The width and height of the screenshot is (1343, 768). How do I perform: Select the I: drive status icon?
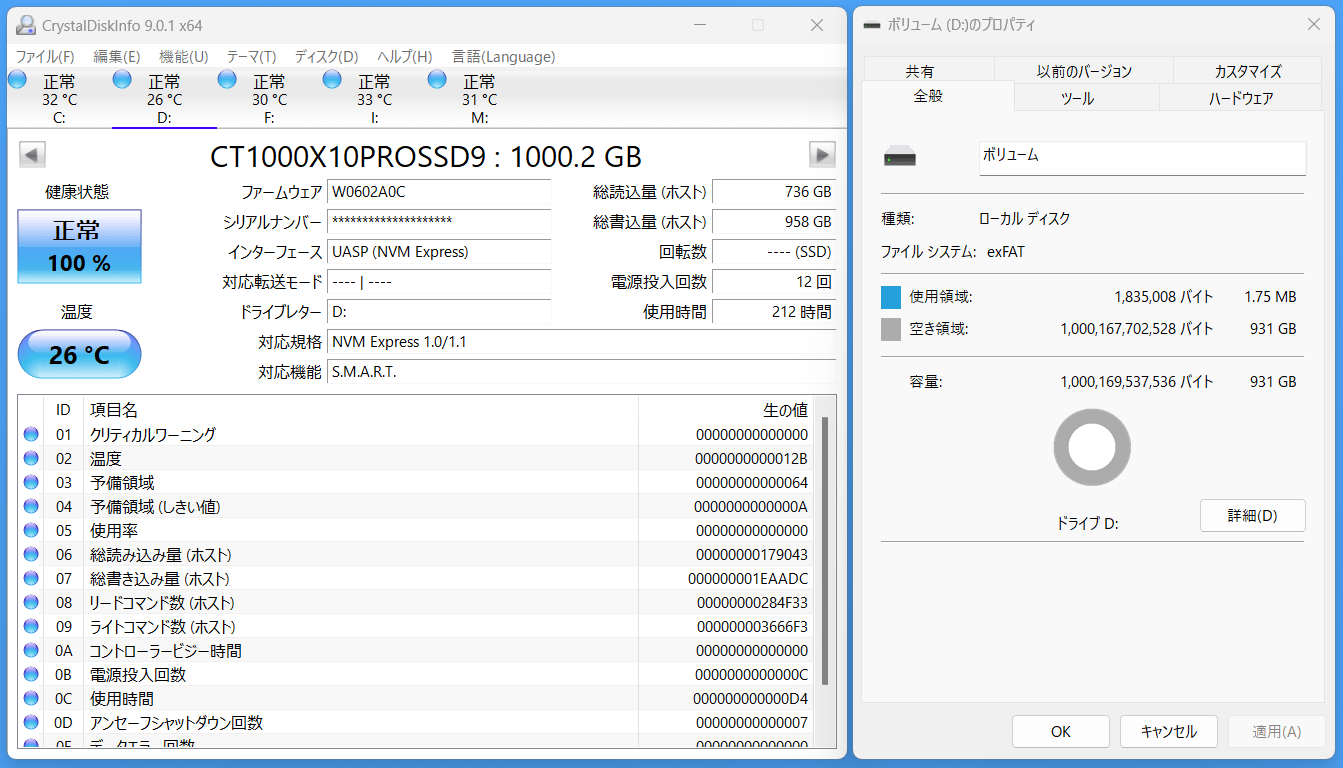[x=332, y=79]
